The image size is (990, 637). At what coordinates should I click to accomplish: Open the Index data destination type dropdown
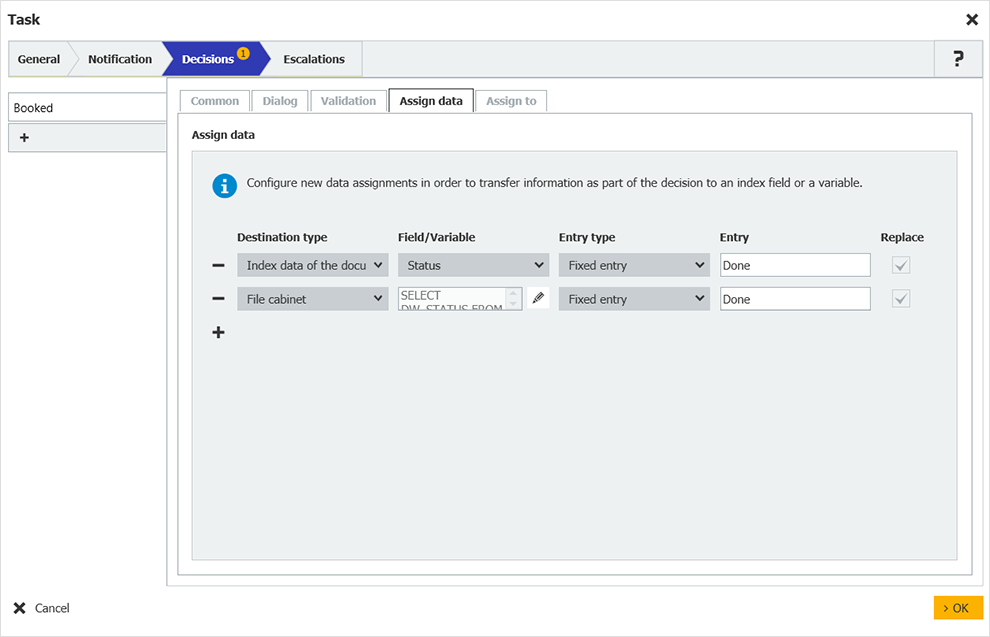point(312,264)
